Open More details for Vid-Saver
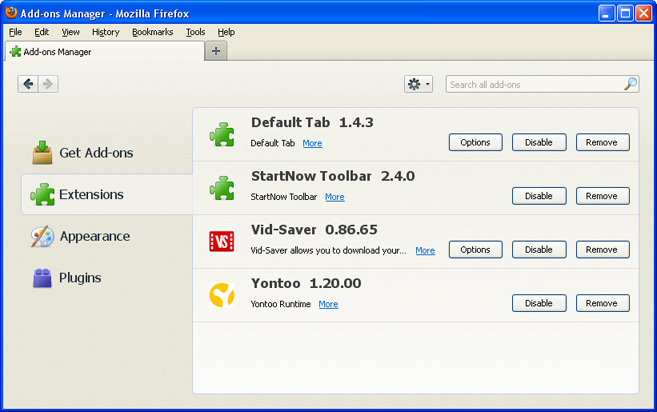Viewport: 657px width, 412px height. point(425,251)
